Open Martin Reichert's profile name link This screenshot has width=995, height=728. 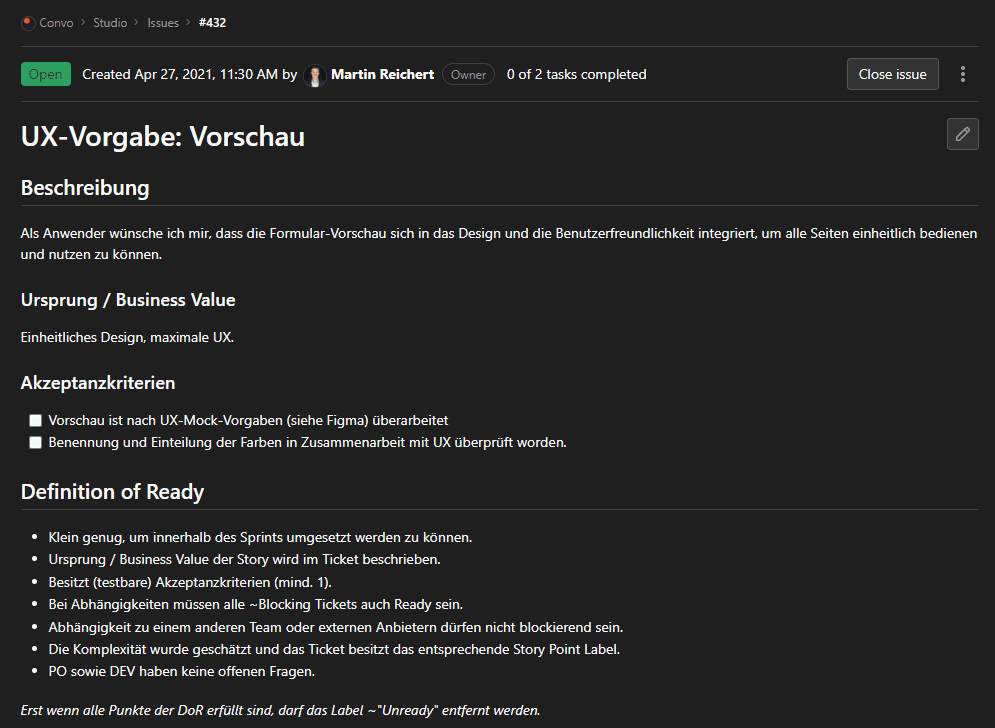(x=382, y=74)
